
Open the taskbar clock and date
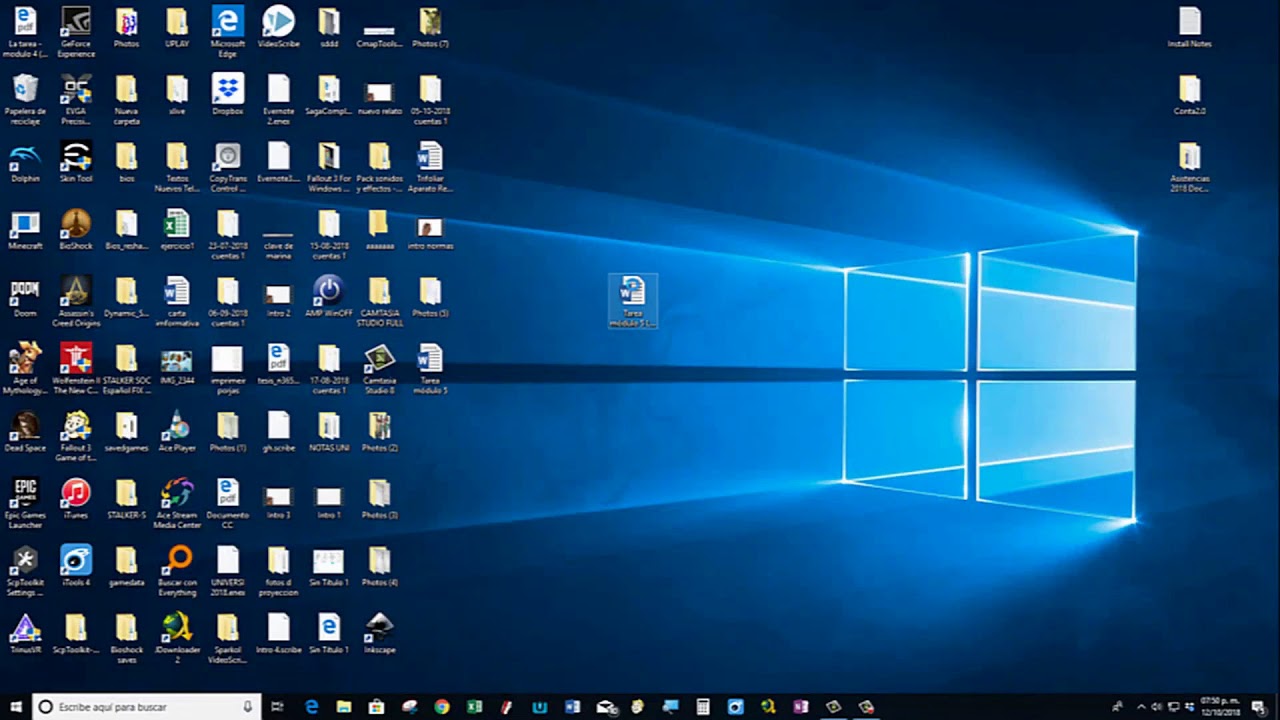[1220, 707]
